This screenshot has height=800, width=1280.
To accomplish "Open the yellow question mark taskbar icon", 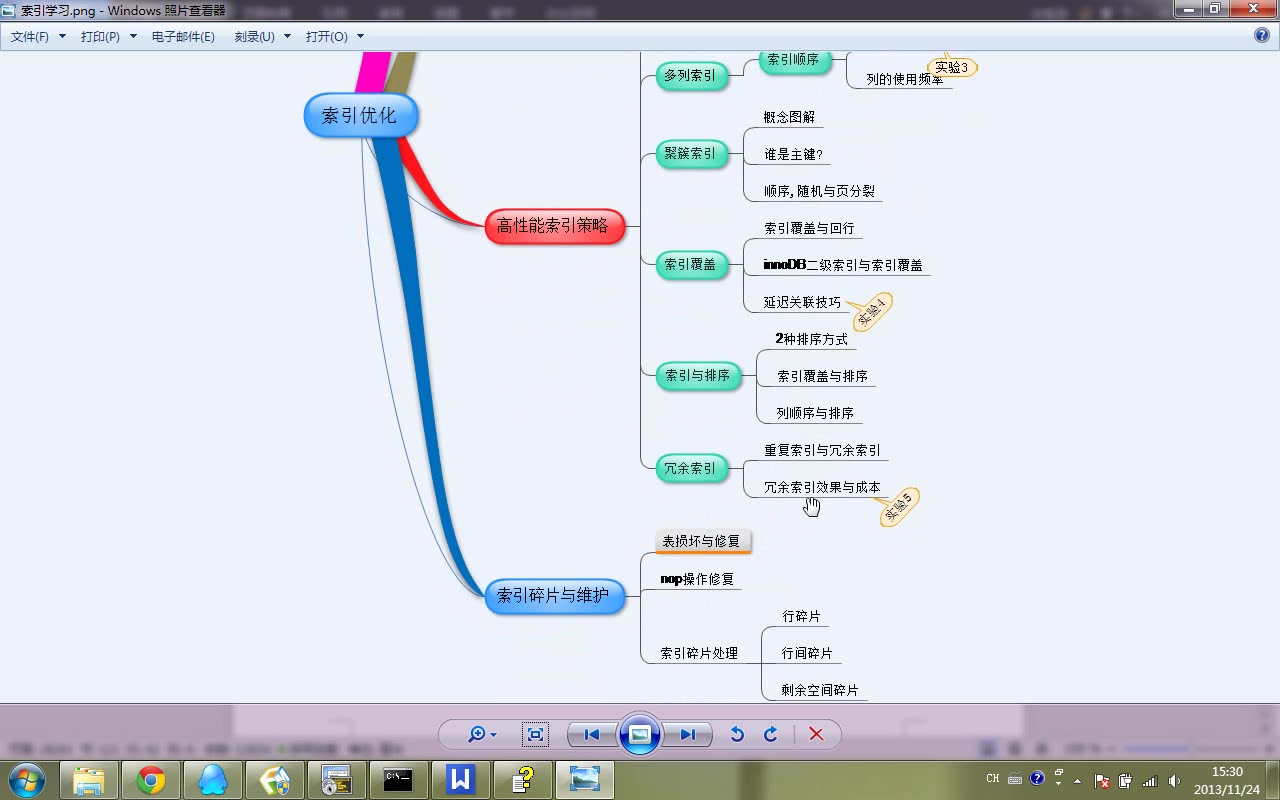I will pyautogui.click(x=523, y=779).
